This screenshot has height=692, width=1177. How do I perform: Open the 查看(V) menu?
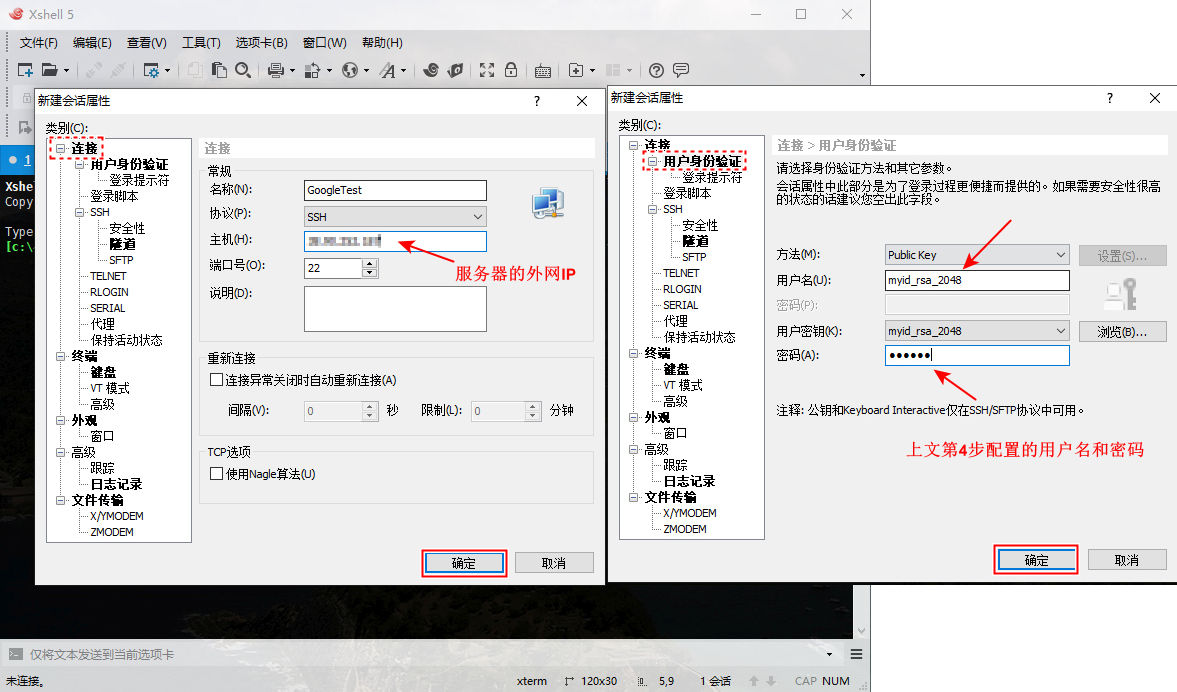click(146, 43)
